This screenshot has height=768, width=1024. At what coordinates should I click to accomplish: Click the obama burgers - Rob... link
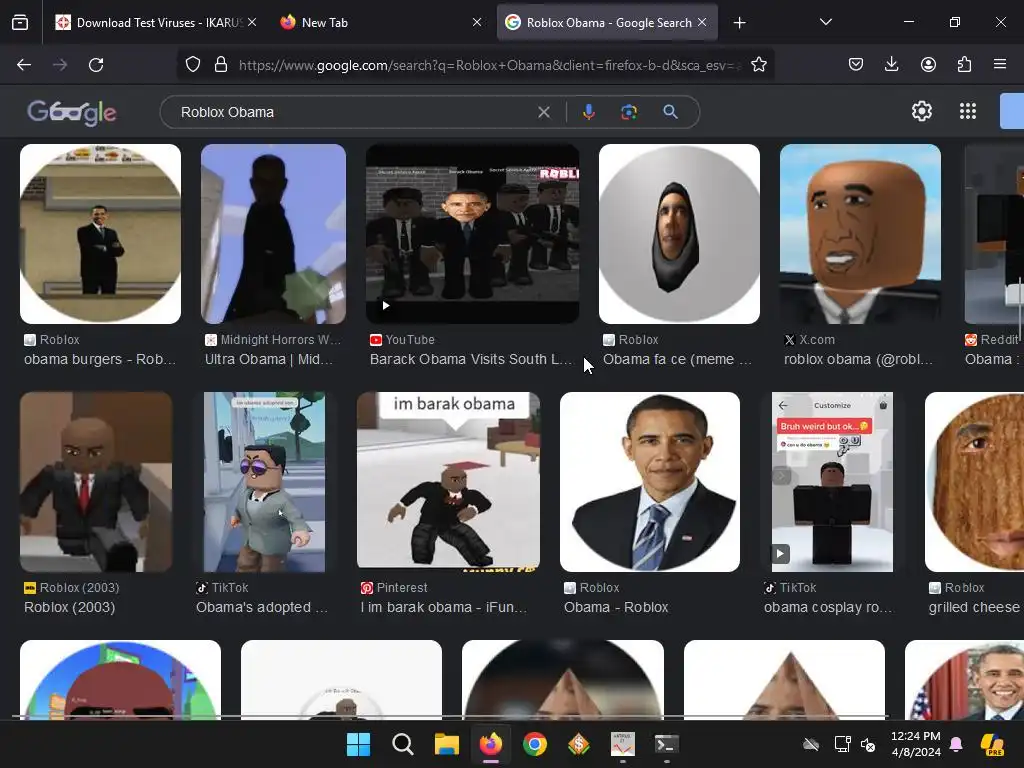tap(100, 359)
